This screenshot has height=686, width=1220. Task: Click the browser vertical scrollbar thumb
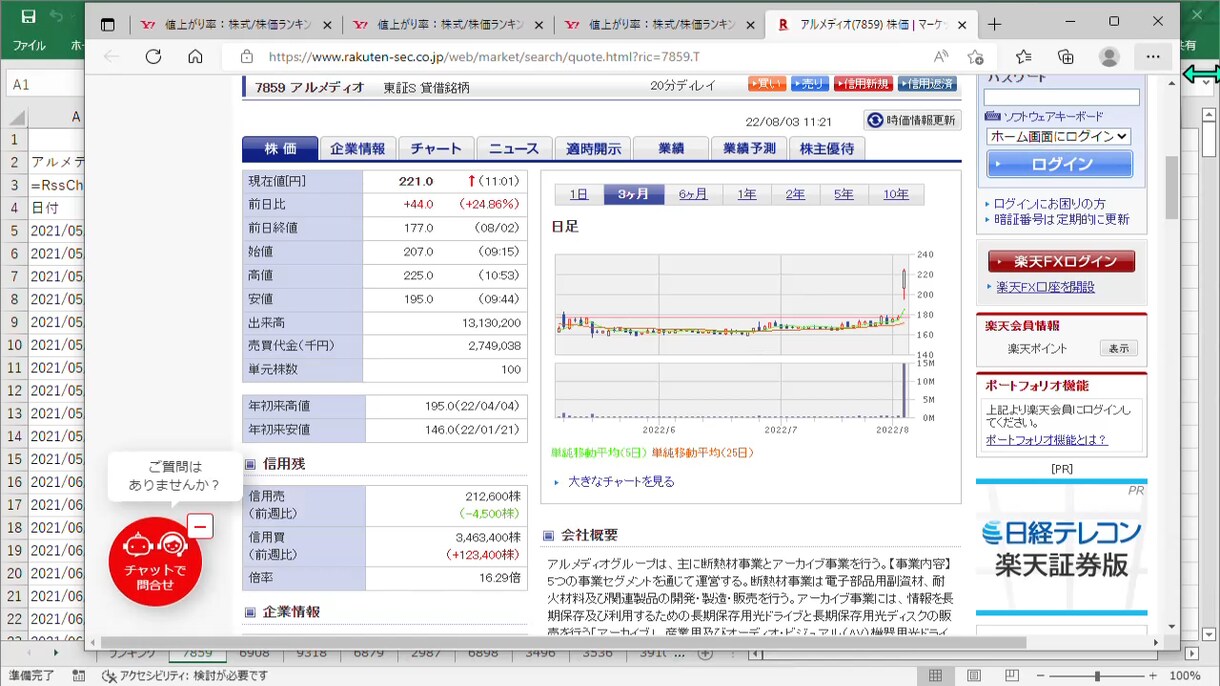[x=1172, y=187]
